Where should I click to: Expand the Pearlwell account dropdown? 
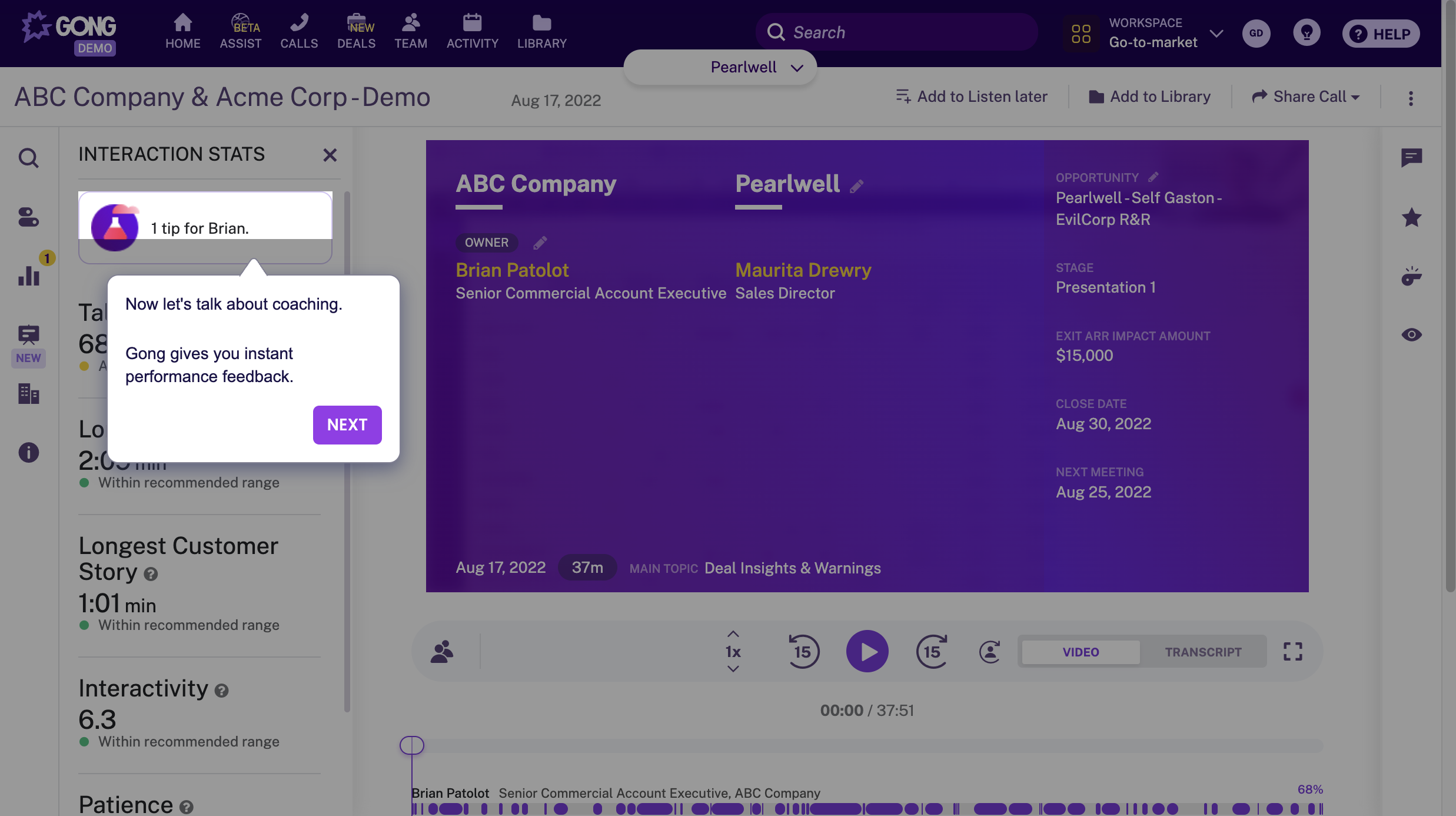[x=720, y=67]
